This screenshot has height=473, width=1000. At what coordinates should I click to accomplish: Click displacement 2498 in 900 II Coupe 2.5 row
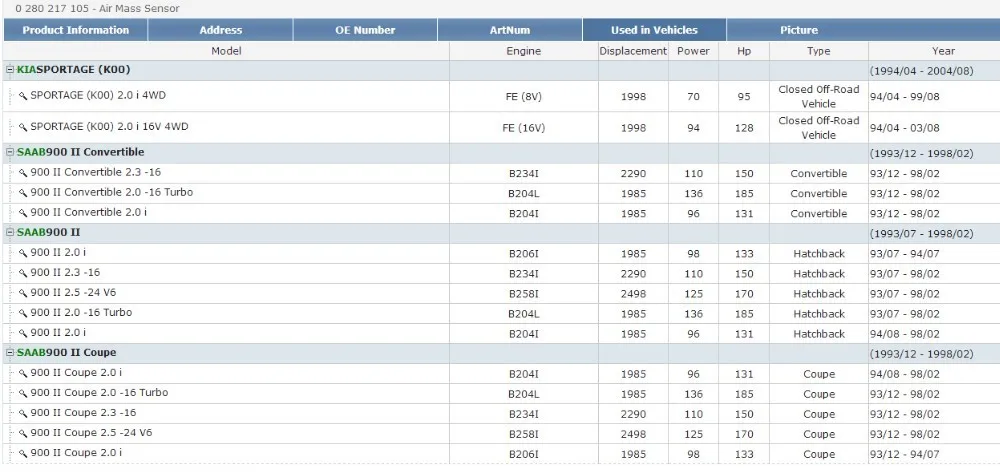tap(633, 434)
